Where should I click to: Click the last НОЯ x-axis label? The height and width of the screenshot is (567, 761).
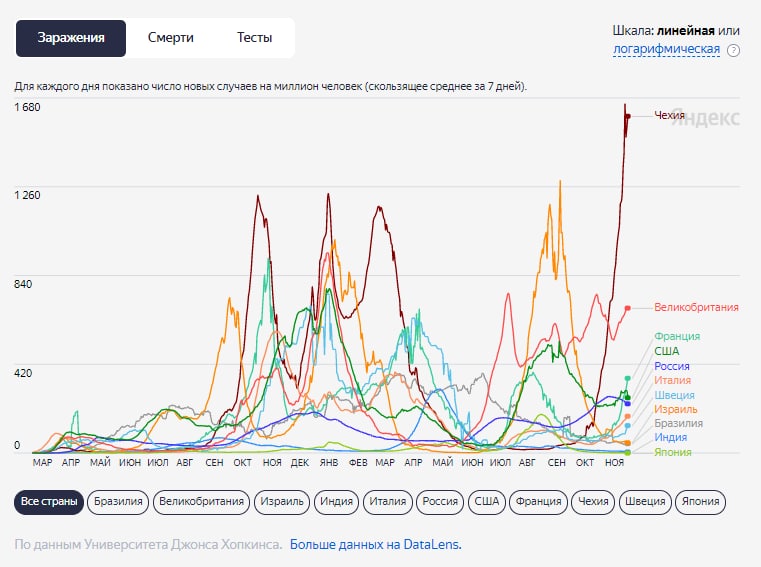point(614,463)
